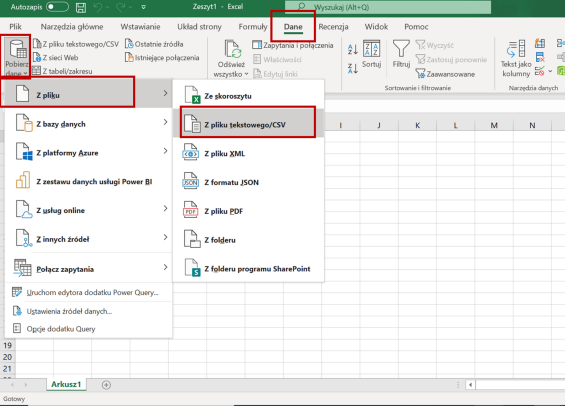Click Edytuj linki button

pos(276,74)
